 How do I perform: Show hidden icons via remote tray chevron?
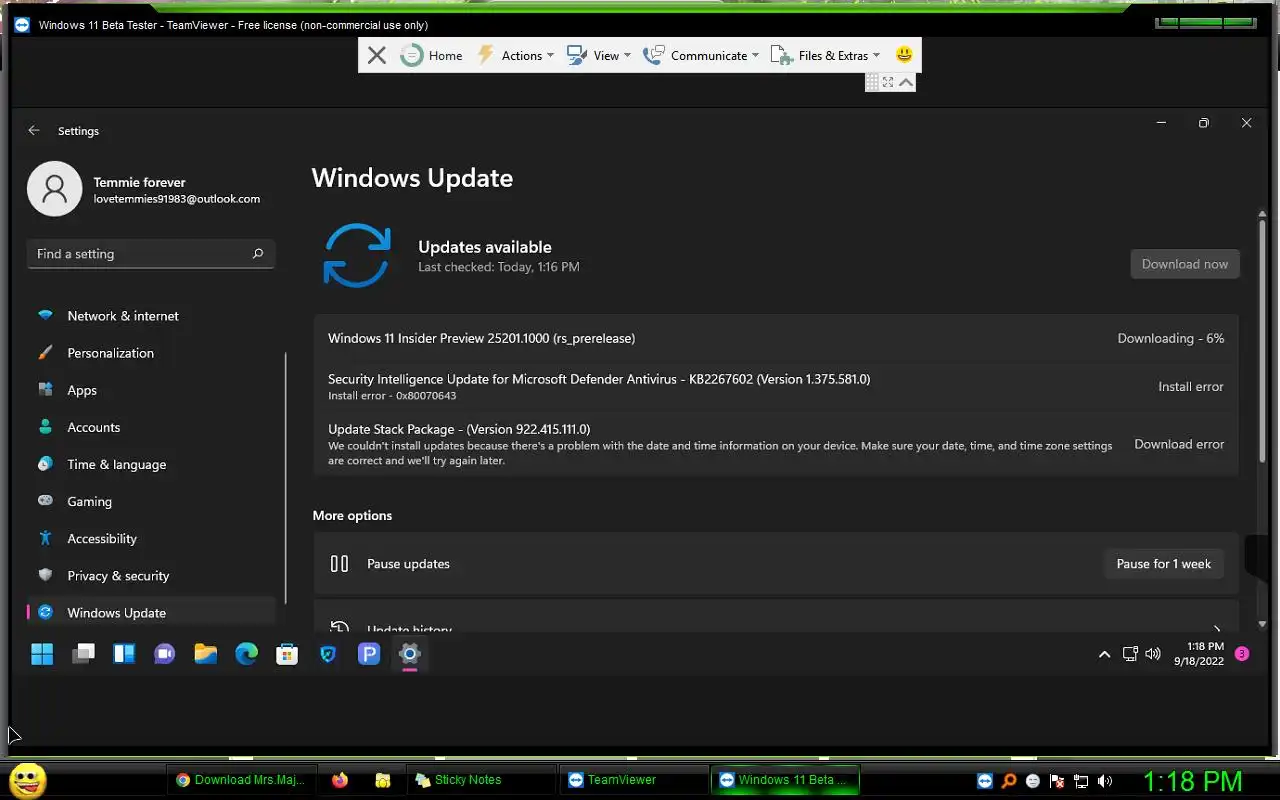(1104, 654)
